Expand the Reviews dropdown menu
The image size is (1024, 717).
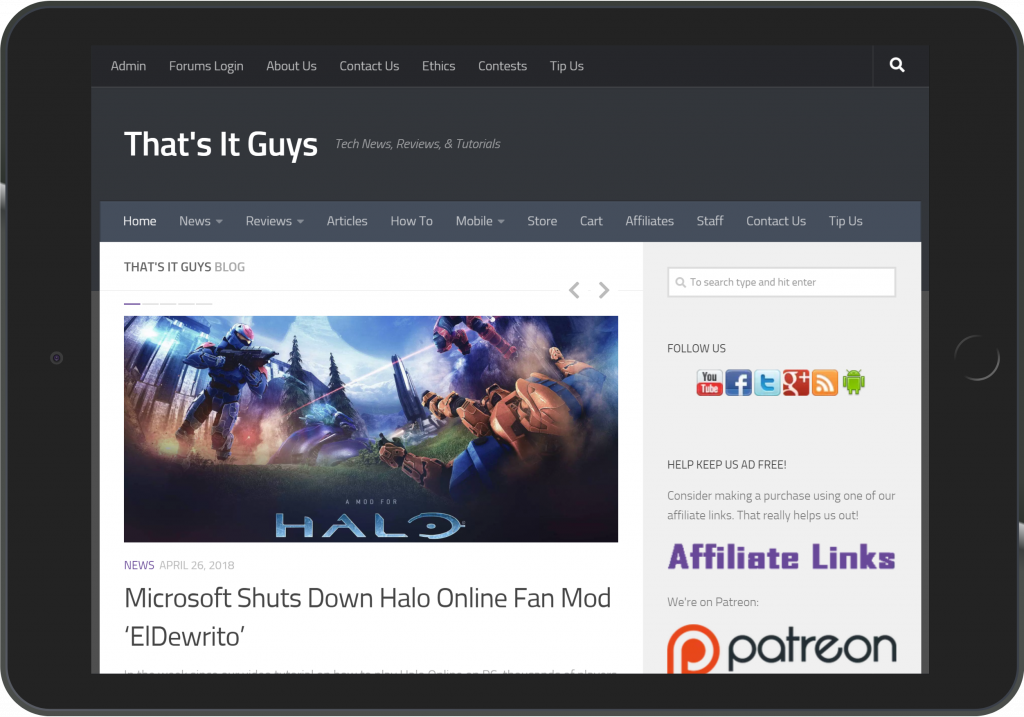point(274,221)
